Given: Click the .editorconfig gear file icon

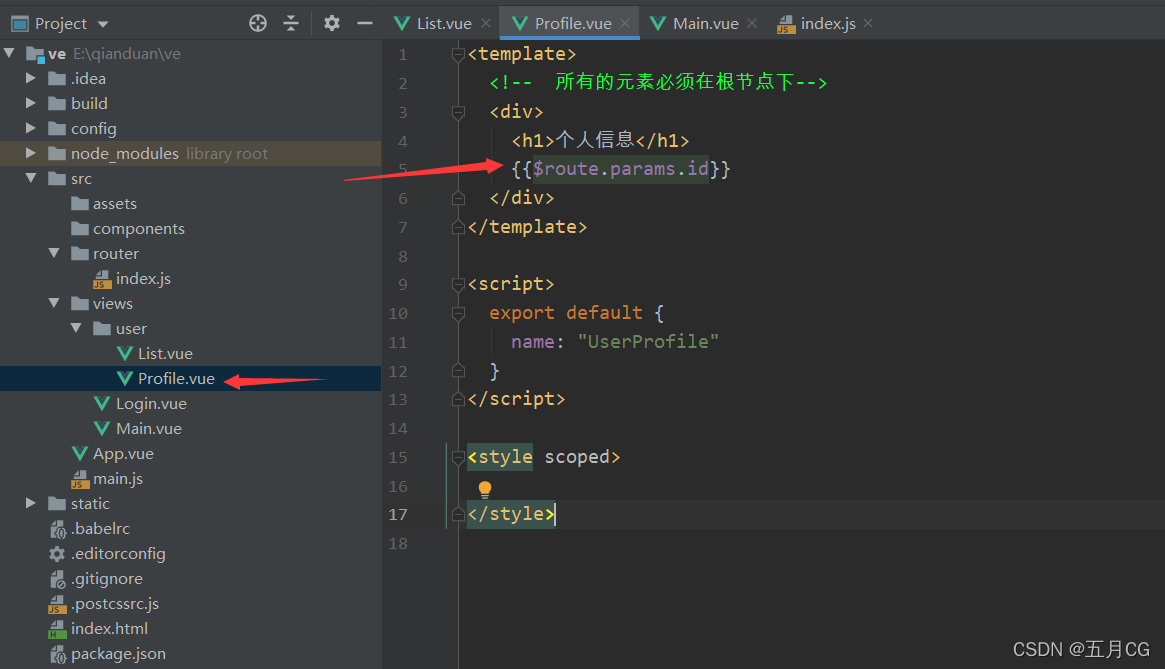Looking at the screenshot, I should coord(57,554).
